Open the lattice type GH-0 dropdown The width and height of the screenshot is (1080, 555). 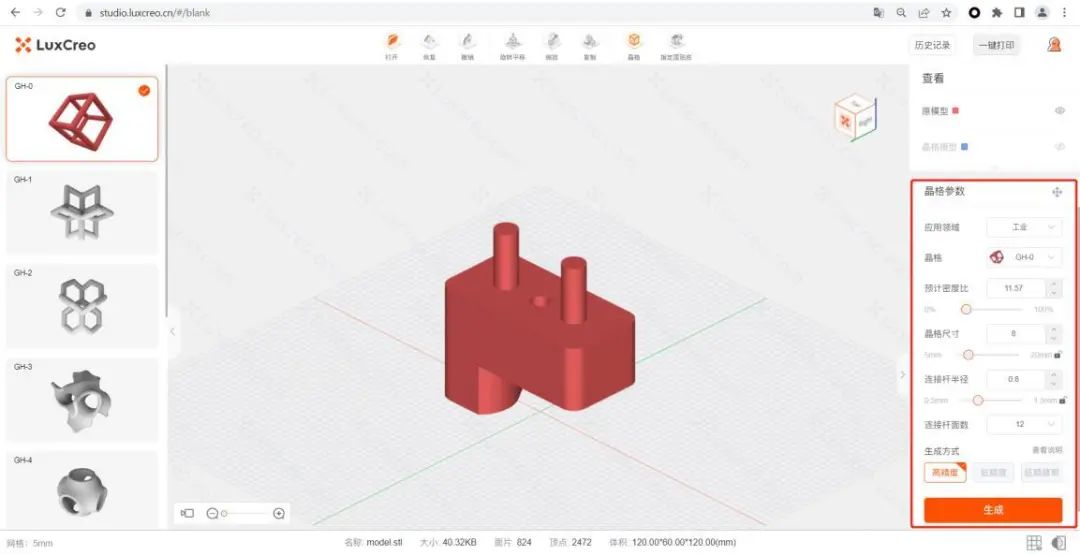coord(1024,257)
